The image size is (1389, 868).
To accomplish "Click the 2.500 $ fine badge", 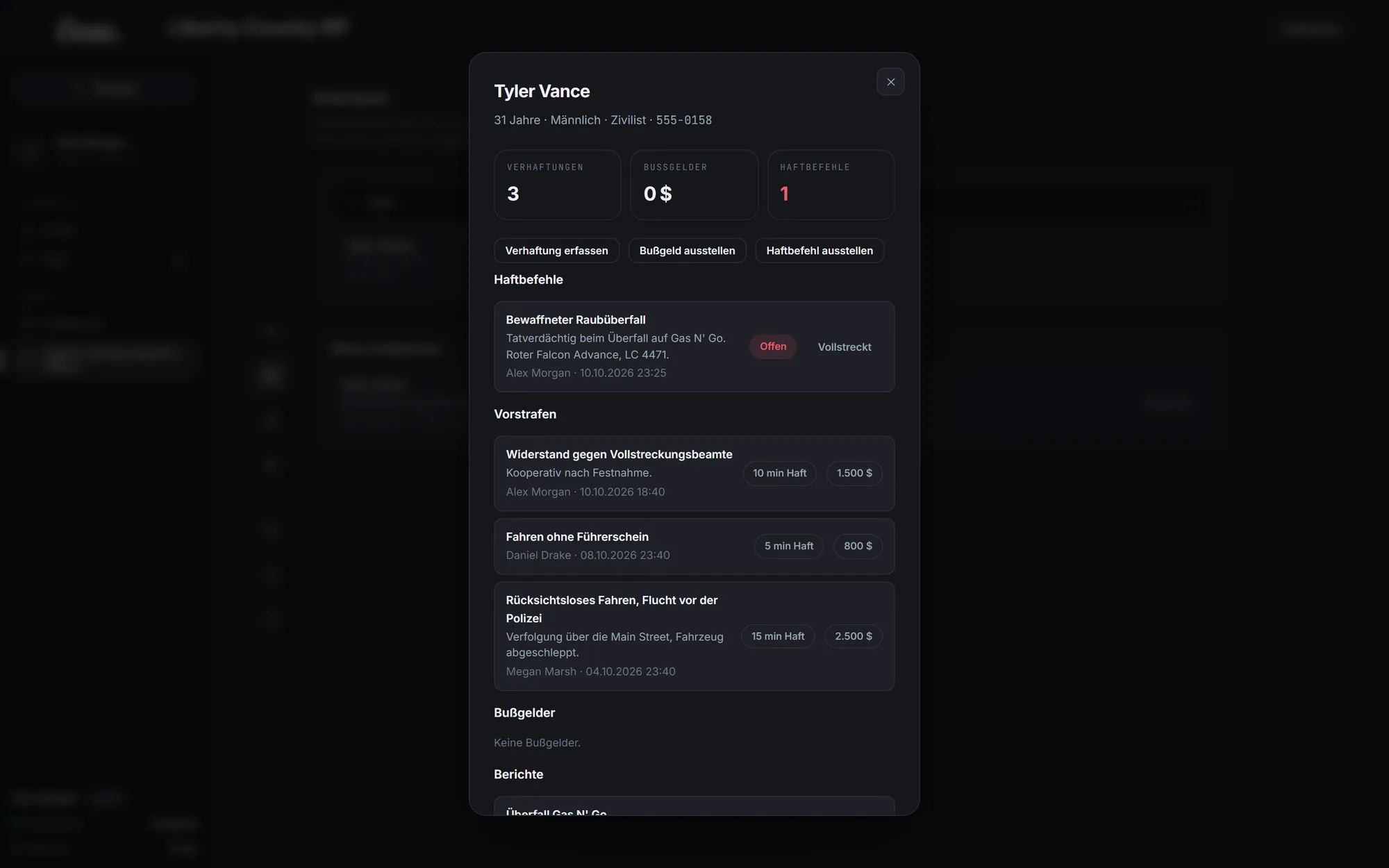I will coord(854,636).
